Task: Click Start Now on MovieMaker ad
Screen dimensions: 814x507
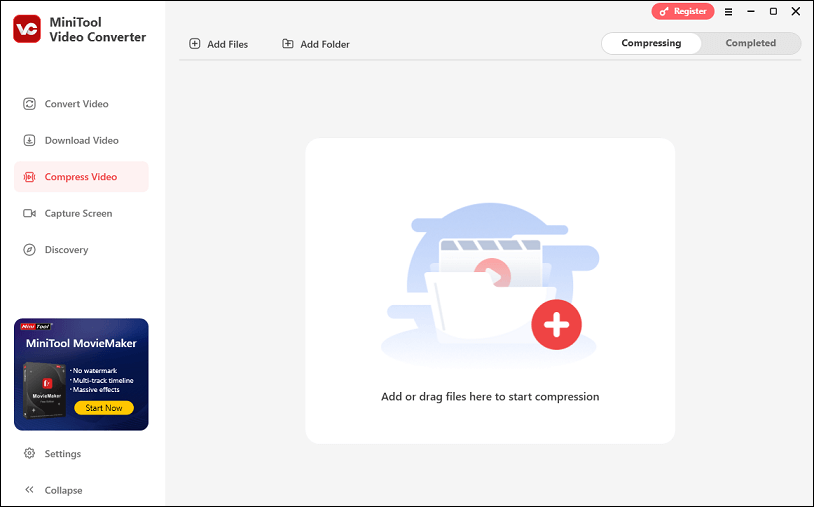Action: 104,408
